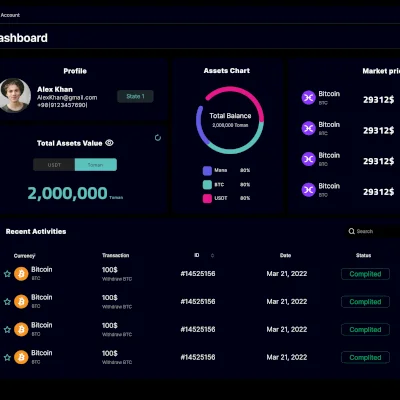This screenshot has width=400, height=400.
Task: Click the pink segment of the Assets donut chart
Action: point(244,93)
